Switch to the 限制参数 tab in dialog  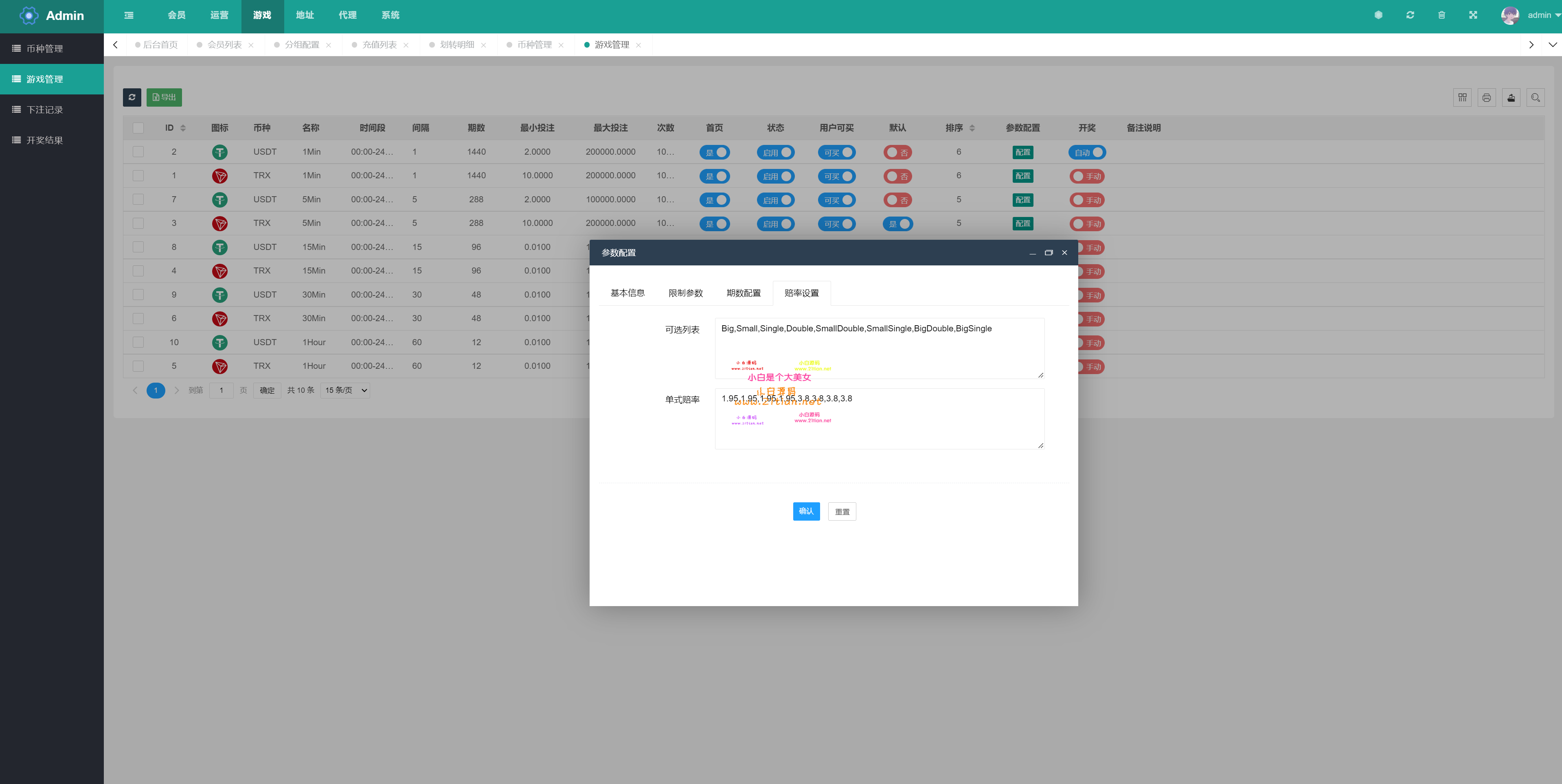(685, 293)
